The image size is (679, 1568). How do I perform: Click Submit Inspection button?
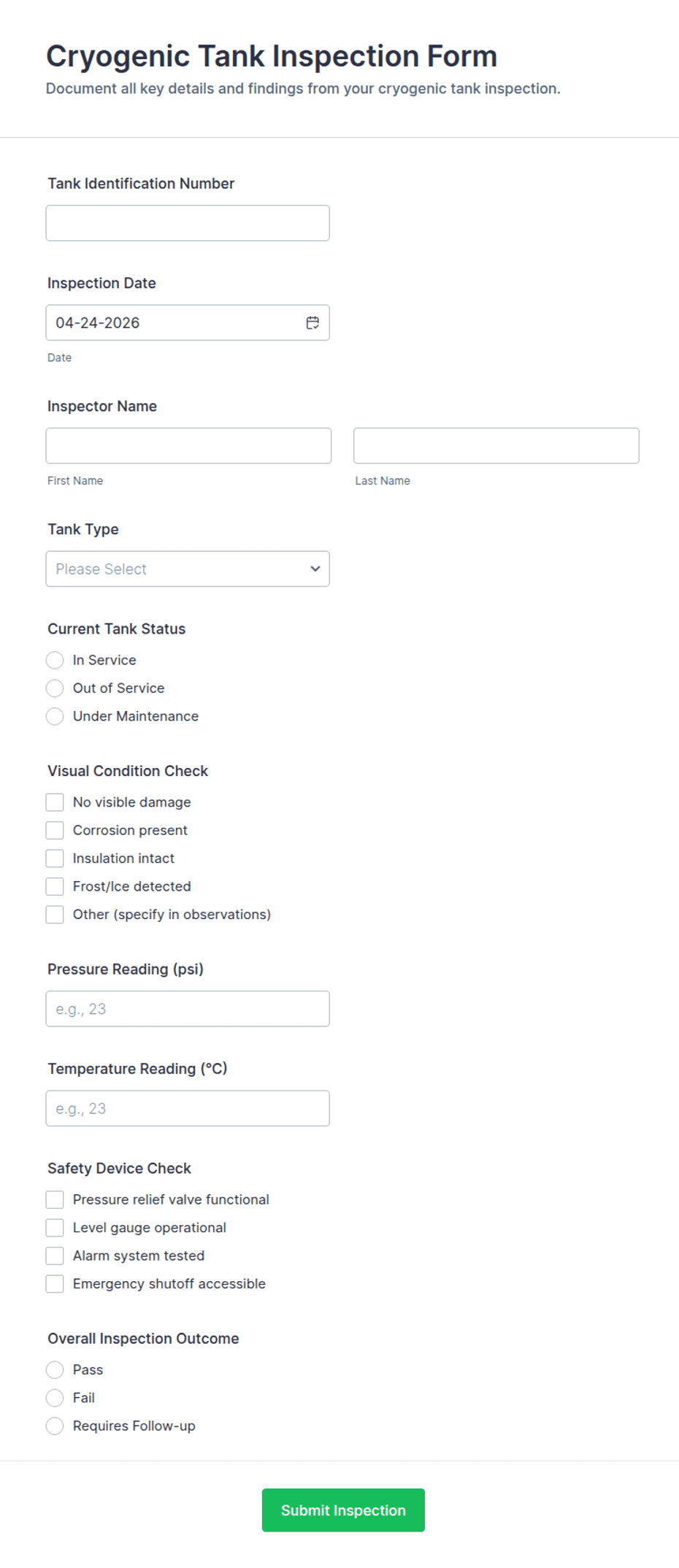(343, 1510)
